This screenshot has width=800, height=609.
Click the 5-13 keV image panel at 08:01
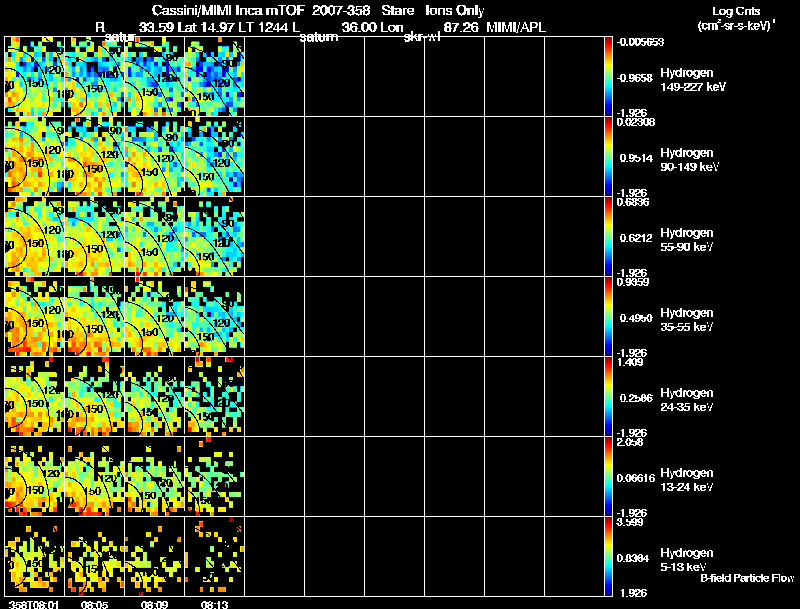click(x=35, y=557)
